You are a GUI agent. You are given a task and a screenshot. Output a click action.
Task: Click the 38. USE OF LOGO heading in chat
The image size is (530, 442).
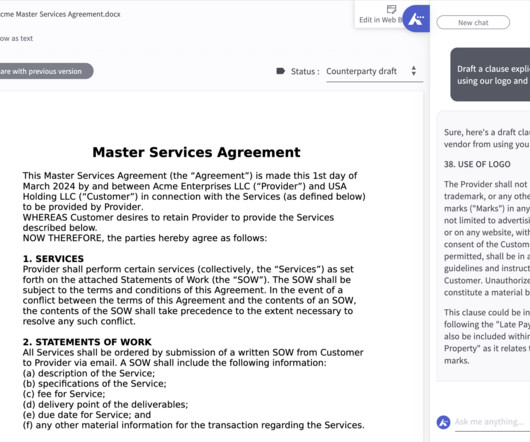(477, 164)
